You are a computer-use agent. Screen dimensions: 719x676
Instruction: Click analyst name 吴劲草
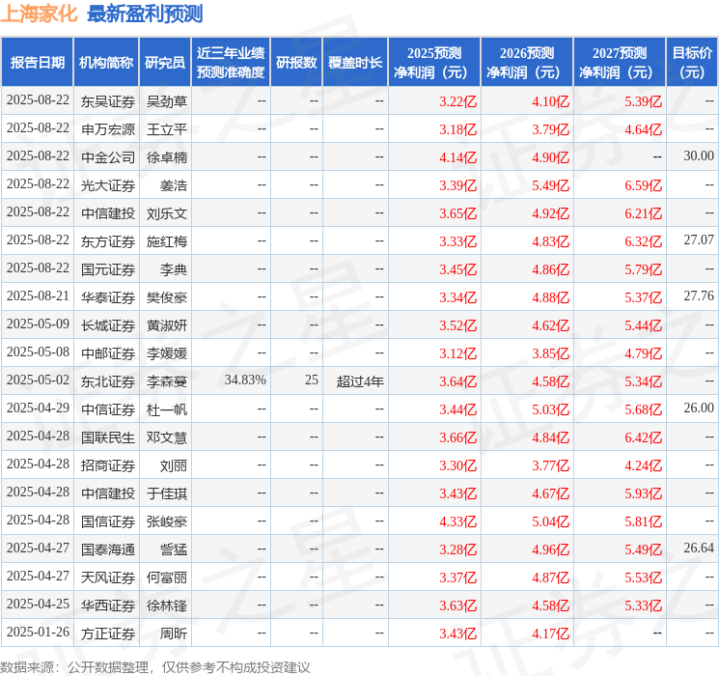point(166,101)
